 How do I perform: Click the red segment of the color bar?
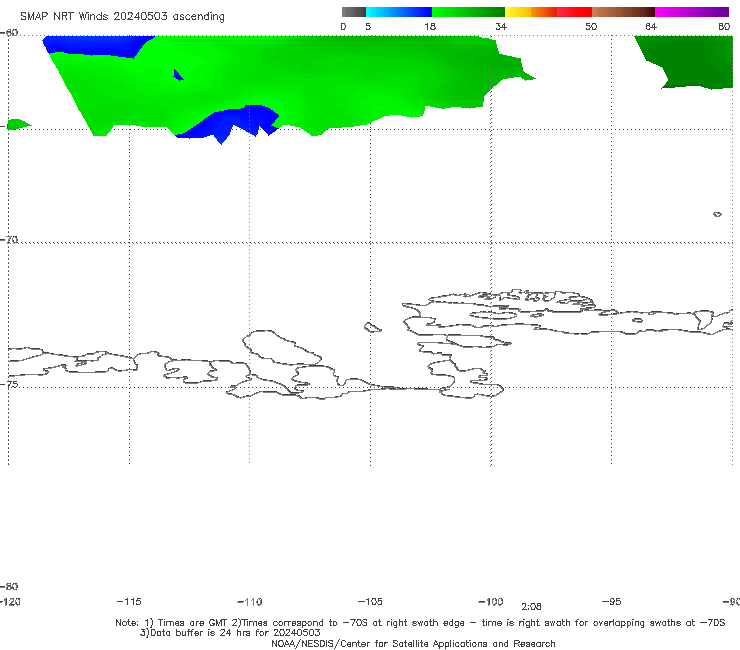click(x=574, y=12)
